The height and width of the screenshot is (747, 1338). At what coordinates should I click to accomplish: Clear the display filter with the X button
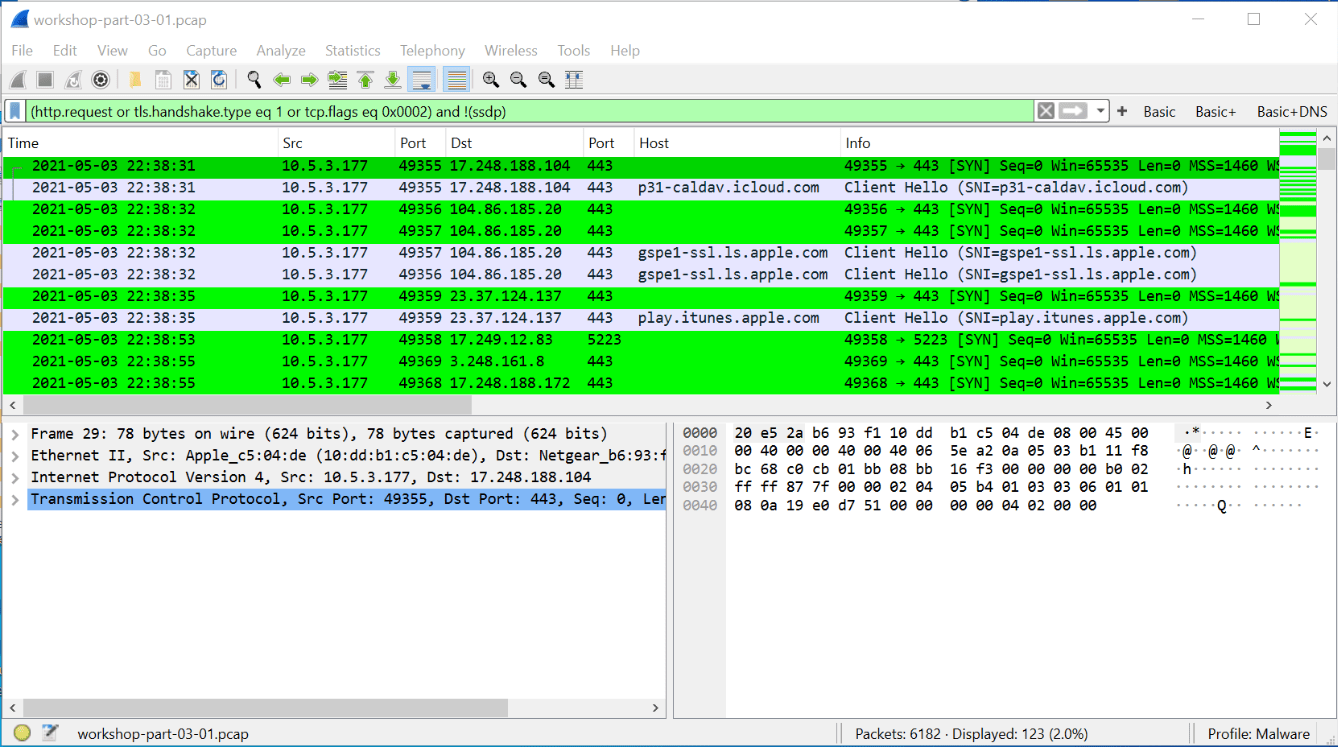(1045, 111)
